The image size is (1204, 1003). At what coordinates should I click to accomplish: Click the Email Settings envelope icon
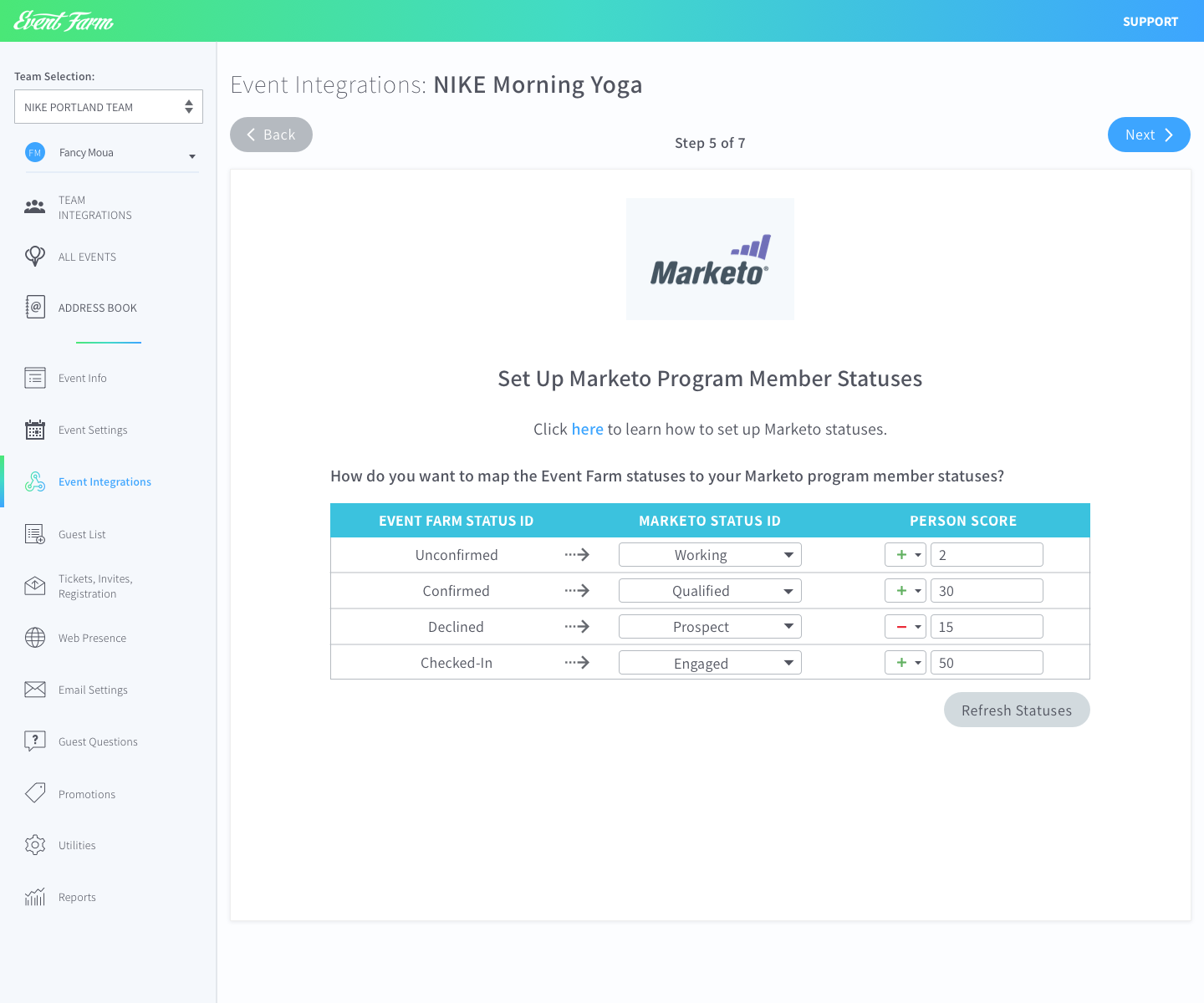35,690
